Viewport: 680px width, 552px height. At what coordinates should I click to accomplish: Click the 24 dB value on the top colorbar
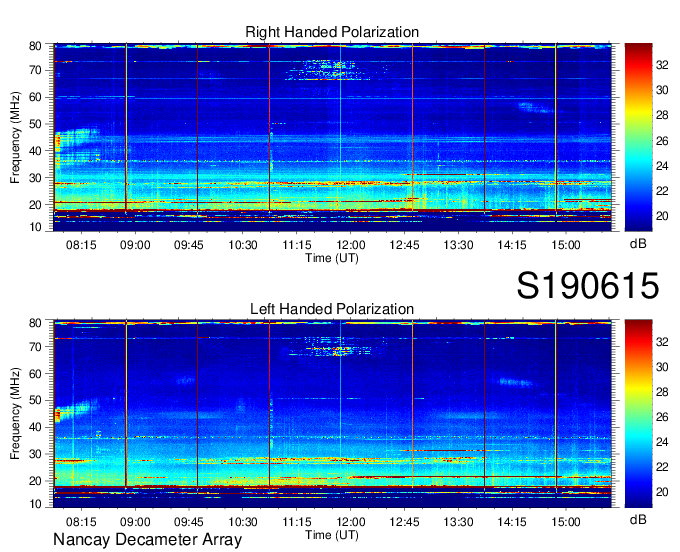tap(662, 166)
